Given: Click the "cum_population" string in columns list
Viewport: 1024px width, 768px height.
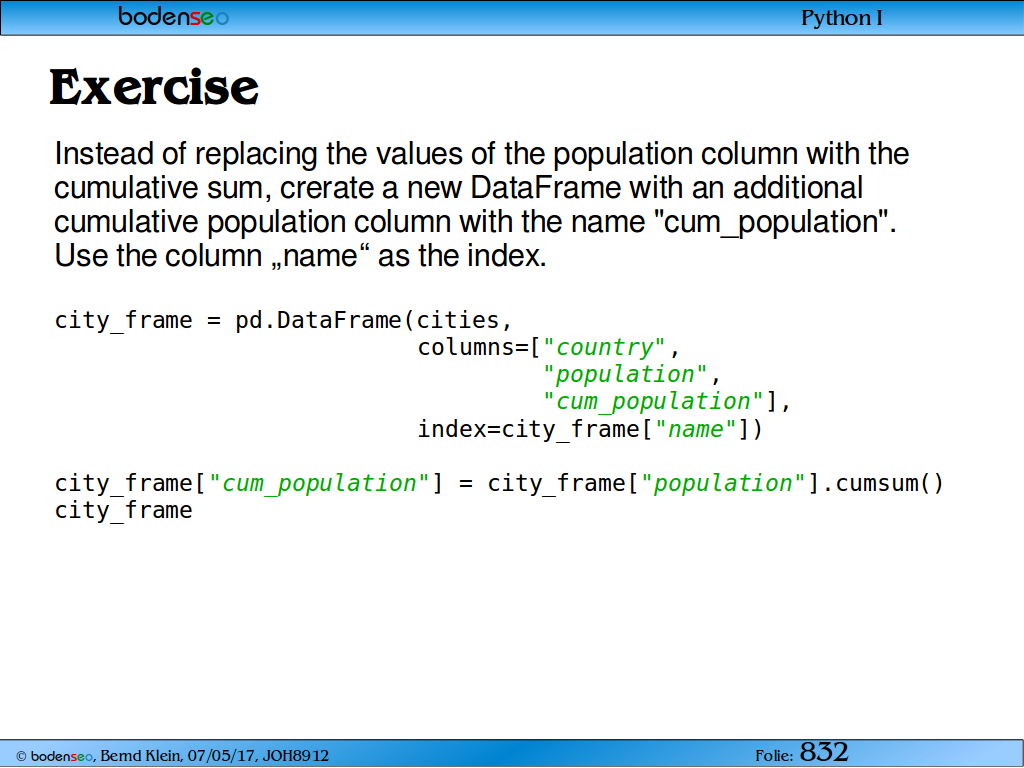Looking at the screenshot, I should (652, 402).
